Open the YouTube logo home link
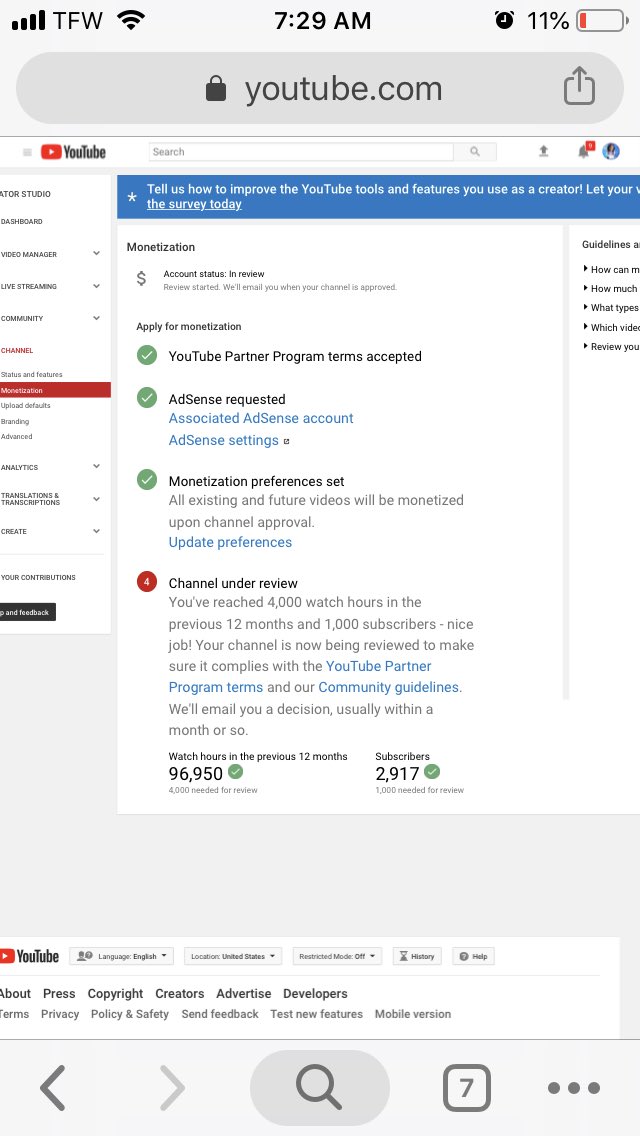This screenshot has height=1136, width=640. [x=73, y=151]
